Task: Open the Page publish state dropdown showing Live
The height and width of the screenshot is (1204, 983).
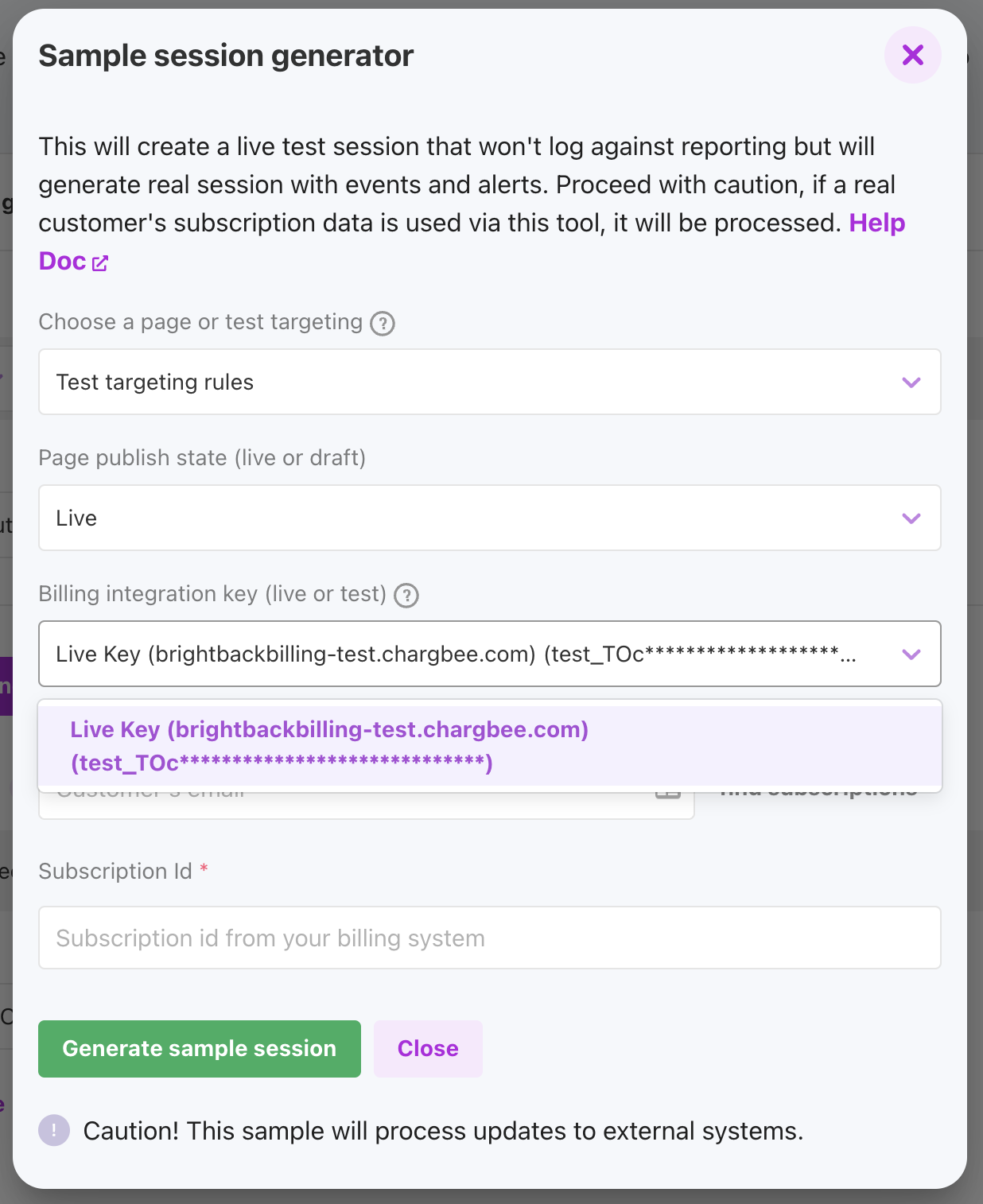Action: pos(477,518)
